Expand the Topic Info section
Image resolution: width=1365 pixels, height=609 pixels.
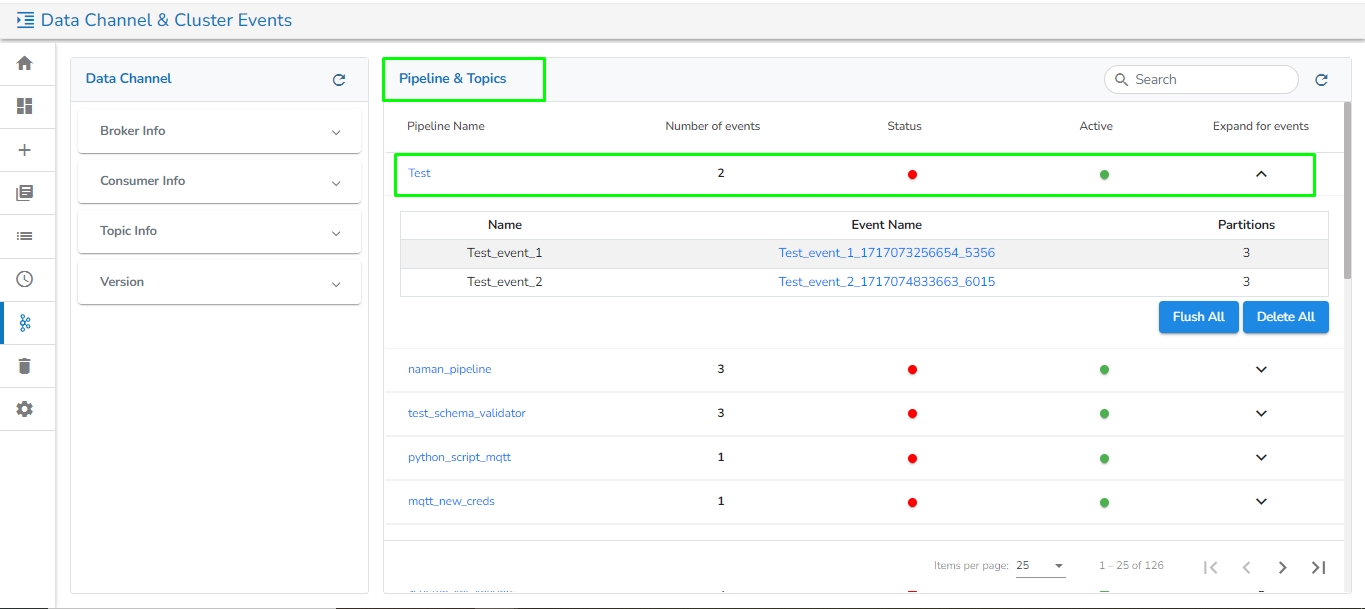pos(219,231)
